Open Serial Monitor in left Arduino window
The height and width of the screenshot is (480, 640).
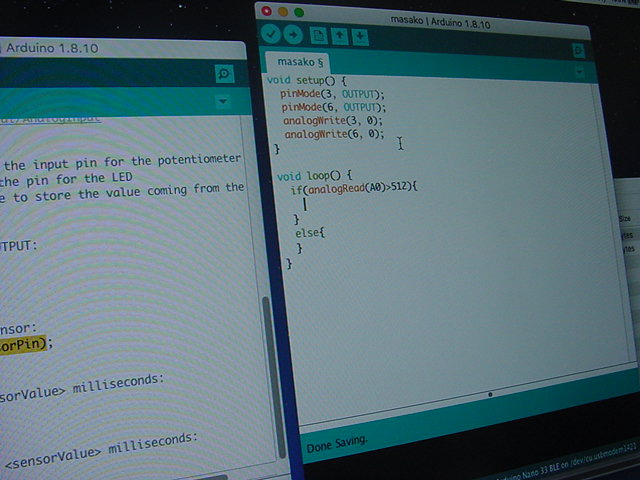click(224, 74)
